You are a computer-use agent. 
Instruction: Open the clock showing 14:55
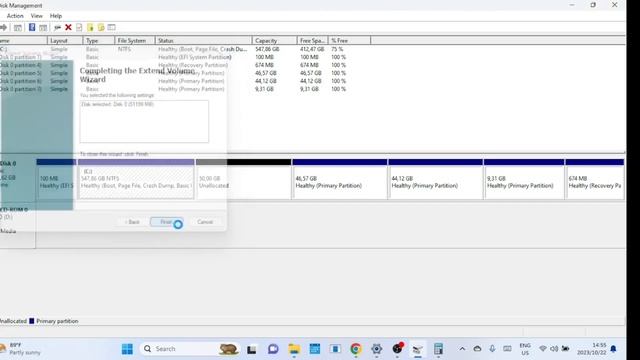[591, 349]
